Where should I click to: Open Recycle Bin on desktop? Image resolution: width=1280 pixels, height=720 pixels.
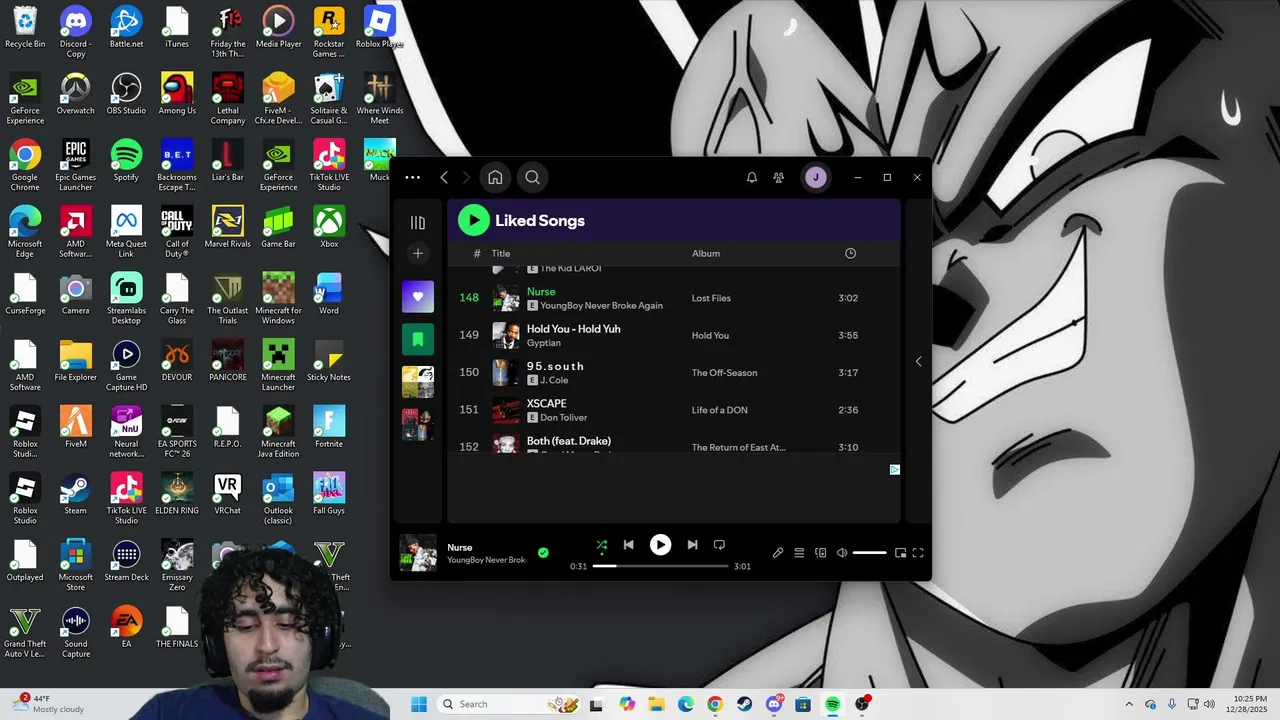pyautogui.click(x=25, y=27)
